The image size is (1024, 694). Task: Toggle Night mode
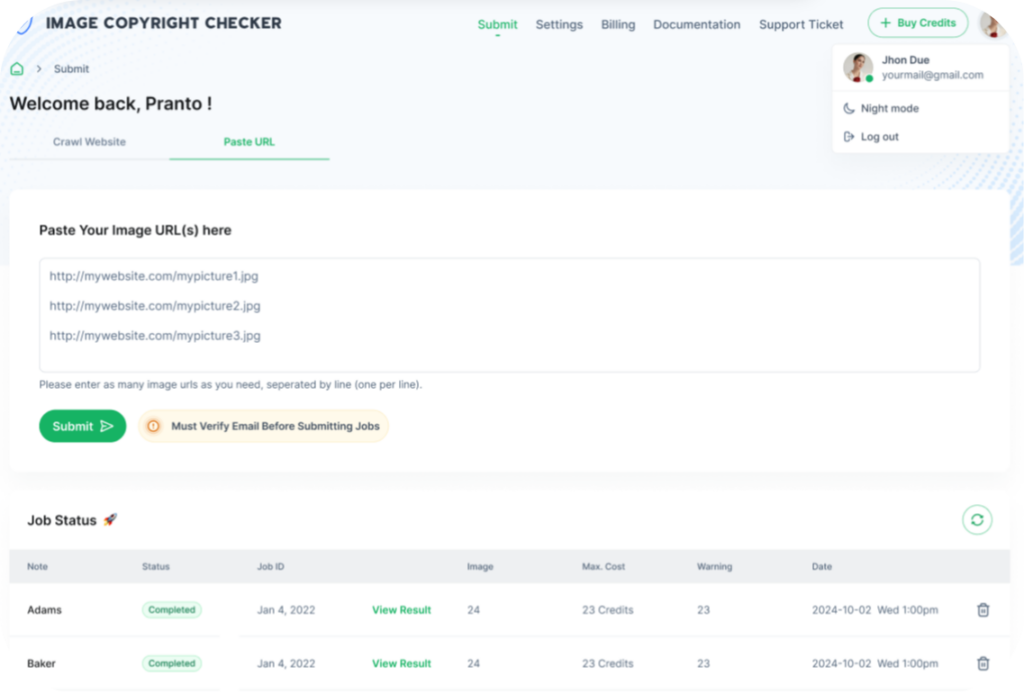889,108
